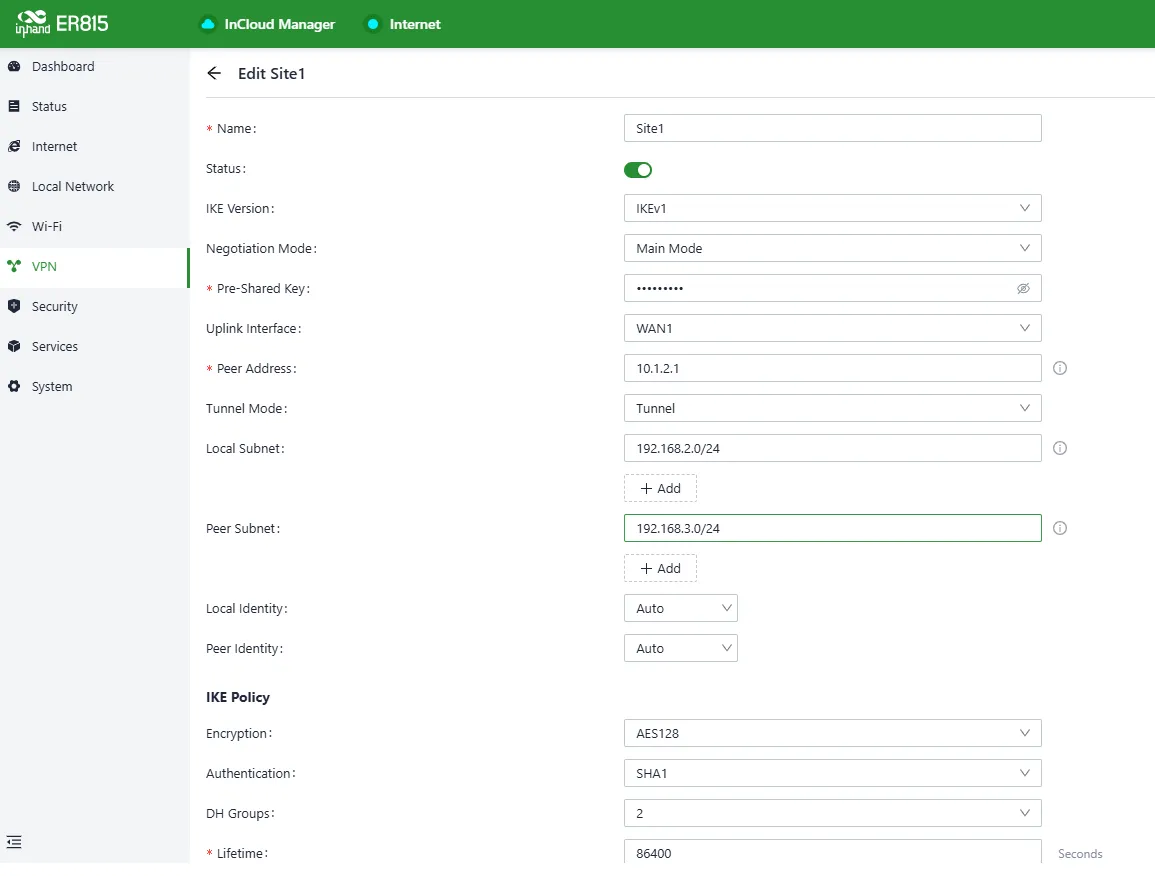The width and height of the screenshot is (1155, 876).
Task: Open the Dashboard menu item
Action: coord(94,66)
